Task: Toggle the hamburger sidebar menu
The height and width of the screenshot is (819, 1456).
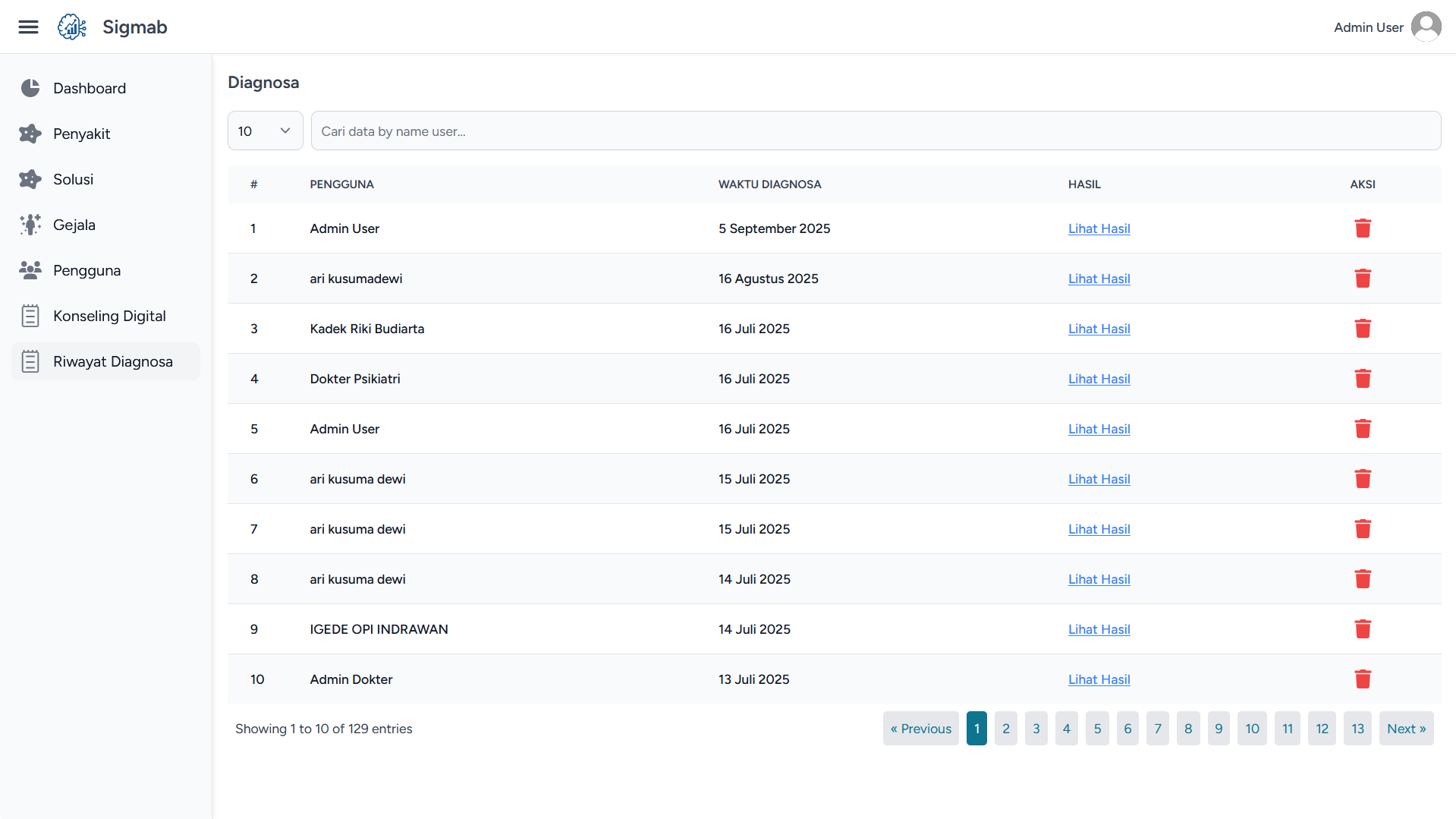Action: tap(28, 27)
